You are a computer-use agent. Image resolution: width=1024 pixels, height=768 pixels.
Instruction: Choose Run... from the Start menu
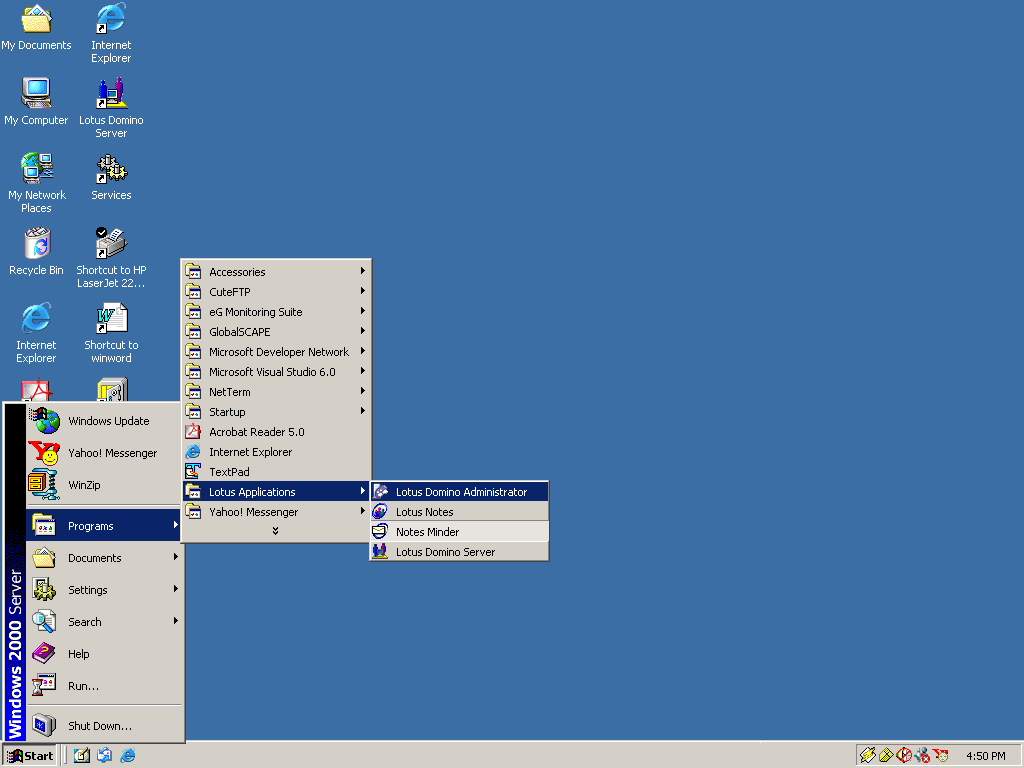(104, 686)
